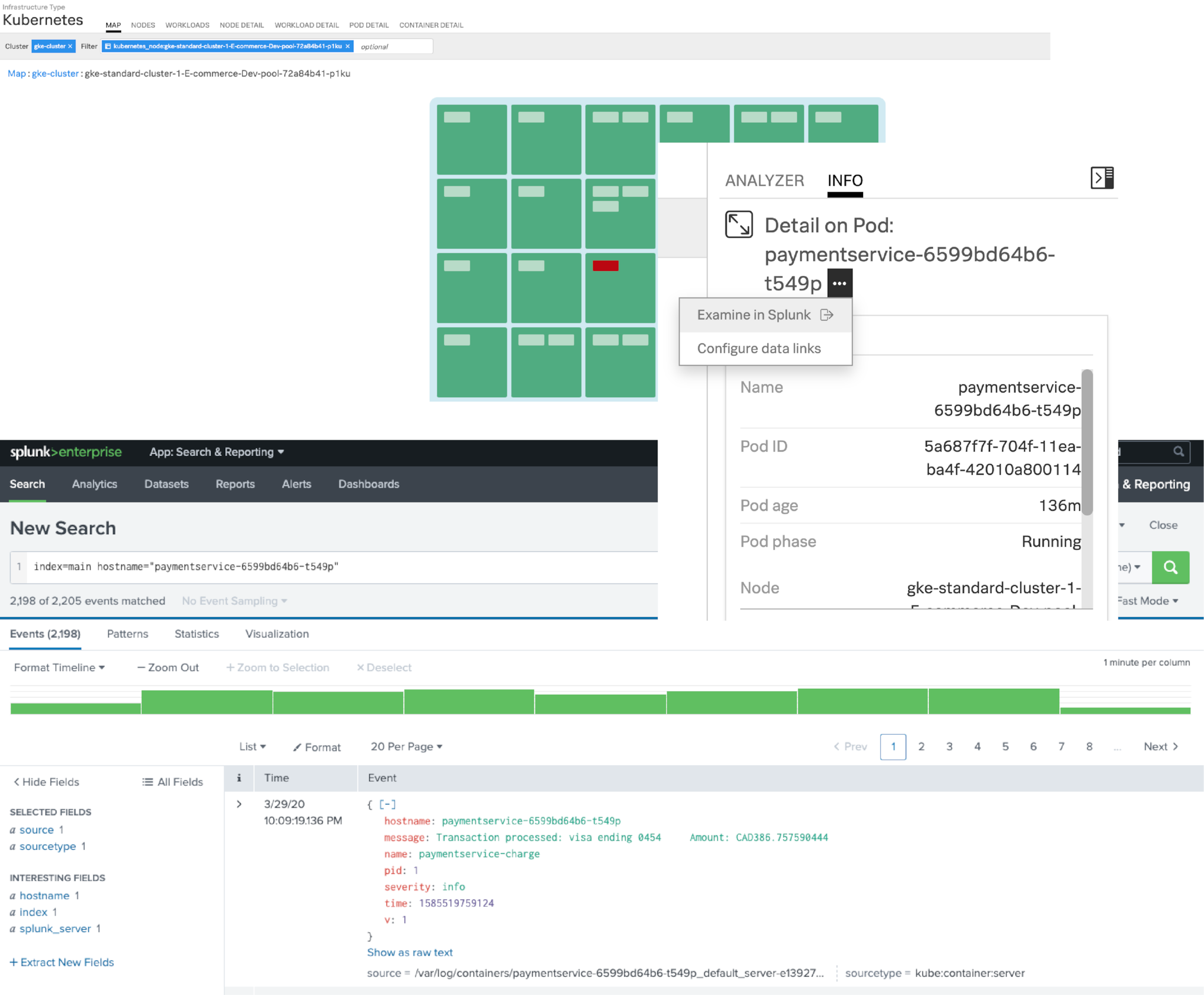Go to results page 8
The height and width of the screenshot is (995, 1204).
tap(1089, 746)
